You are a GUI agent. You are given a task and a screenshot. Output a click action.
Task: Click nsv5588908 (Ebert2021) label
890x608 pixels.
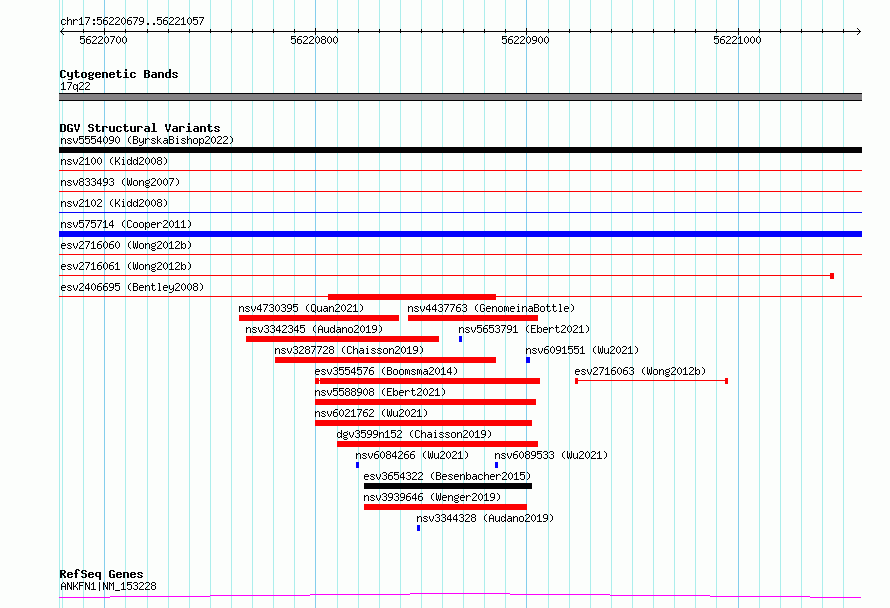click(x=380, y=392)
